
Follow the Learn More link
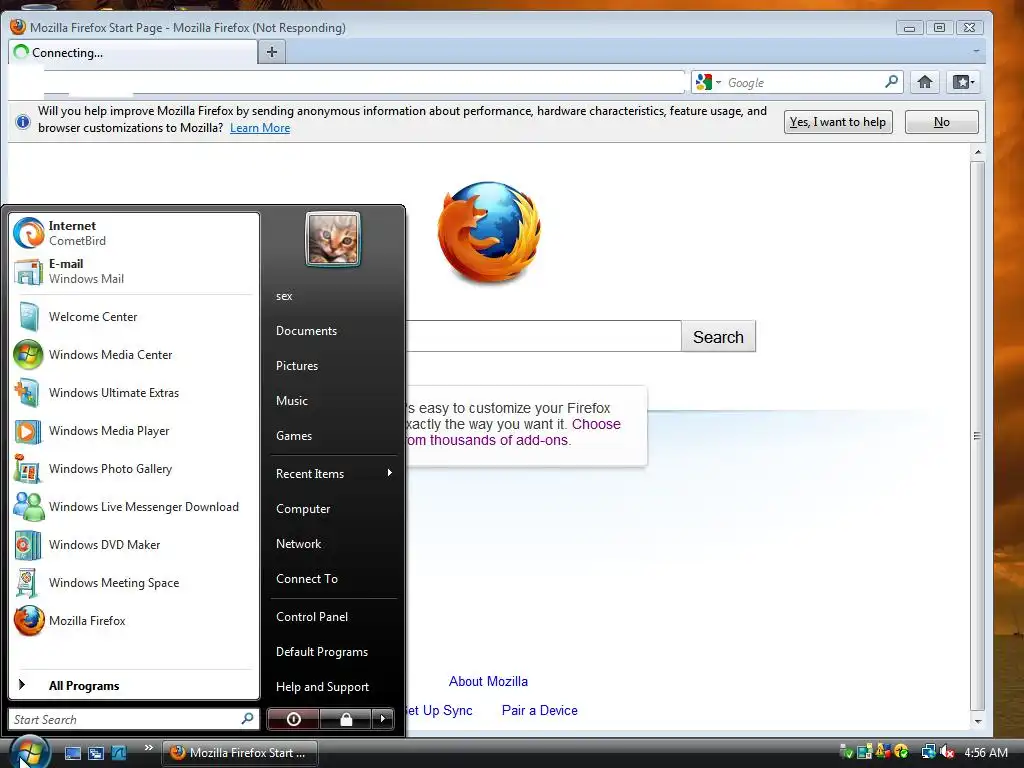click(260, 128)
